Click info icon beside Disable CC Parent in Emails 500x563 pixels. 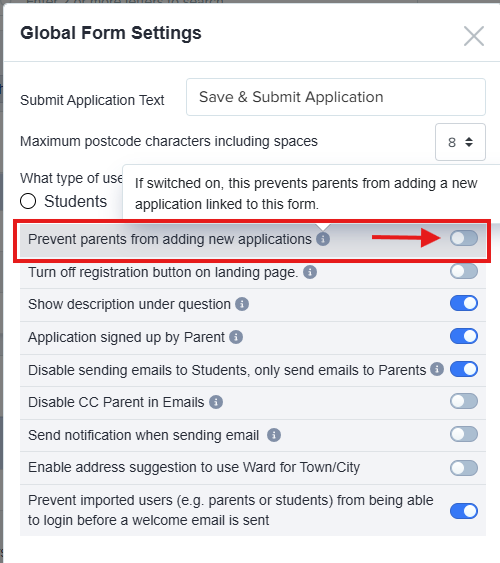pyautogui.click(x=216, y=402)
